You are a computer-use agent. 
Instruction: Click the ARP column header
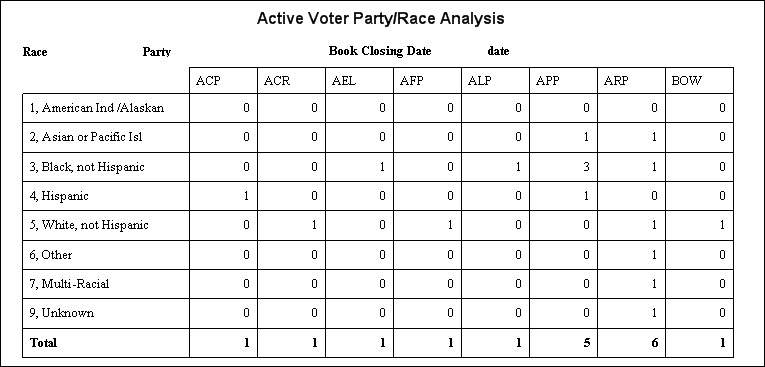coord(617,81)
